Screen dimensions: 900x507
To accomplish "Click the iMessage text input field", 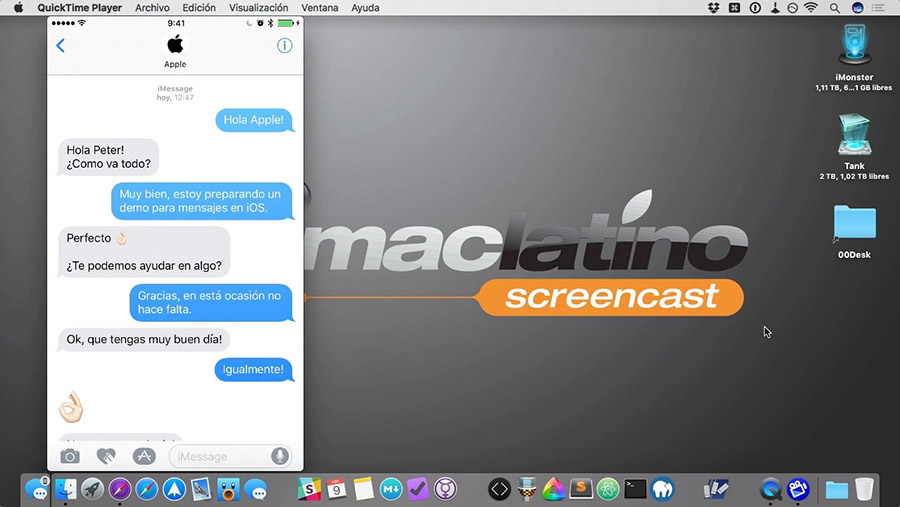I will point(230,456).
